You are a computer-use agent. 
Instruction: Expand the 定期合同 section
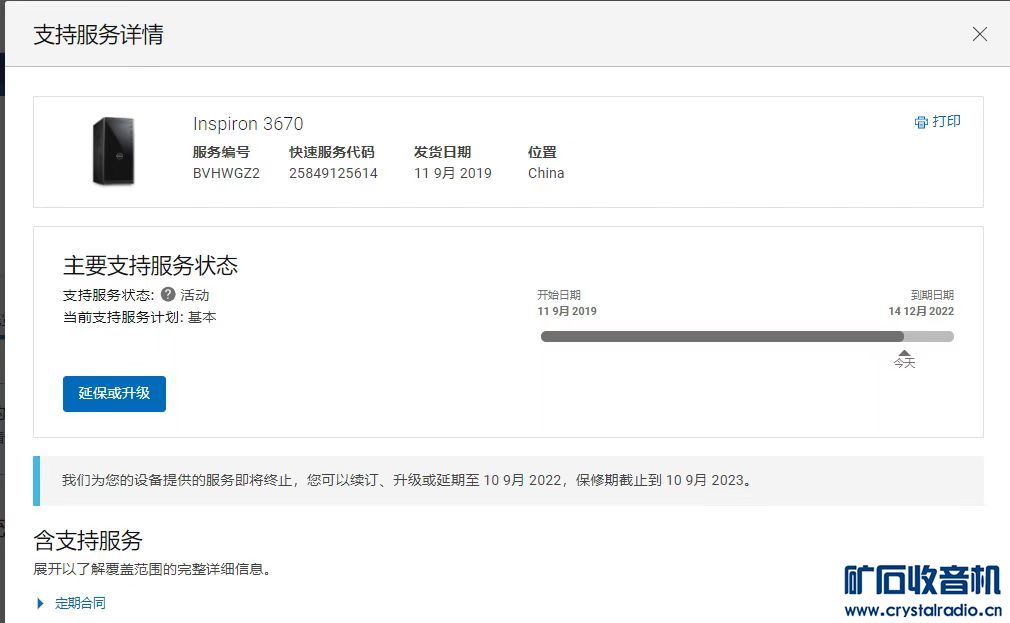point(41,603)
